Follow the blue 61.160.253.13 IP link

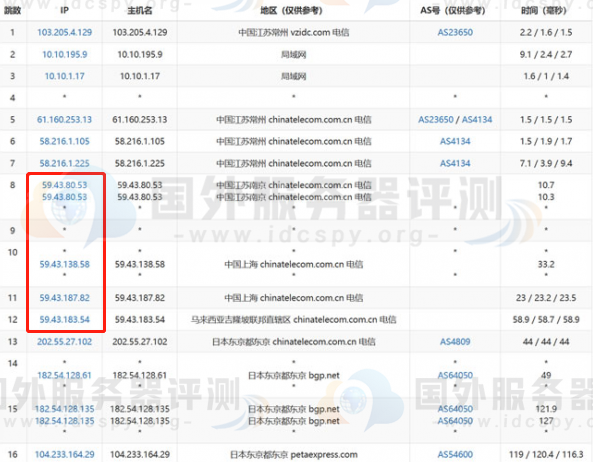tap(65, 120)
